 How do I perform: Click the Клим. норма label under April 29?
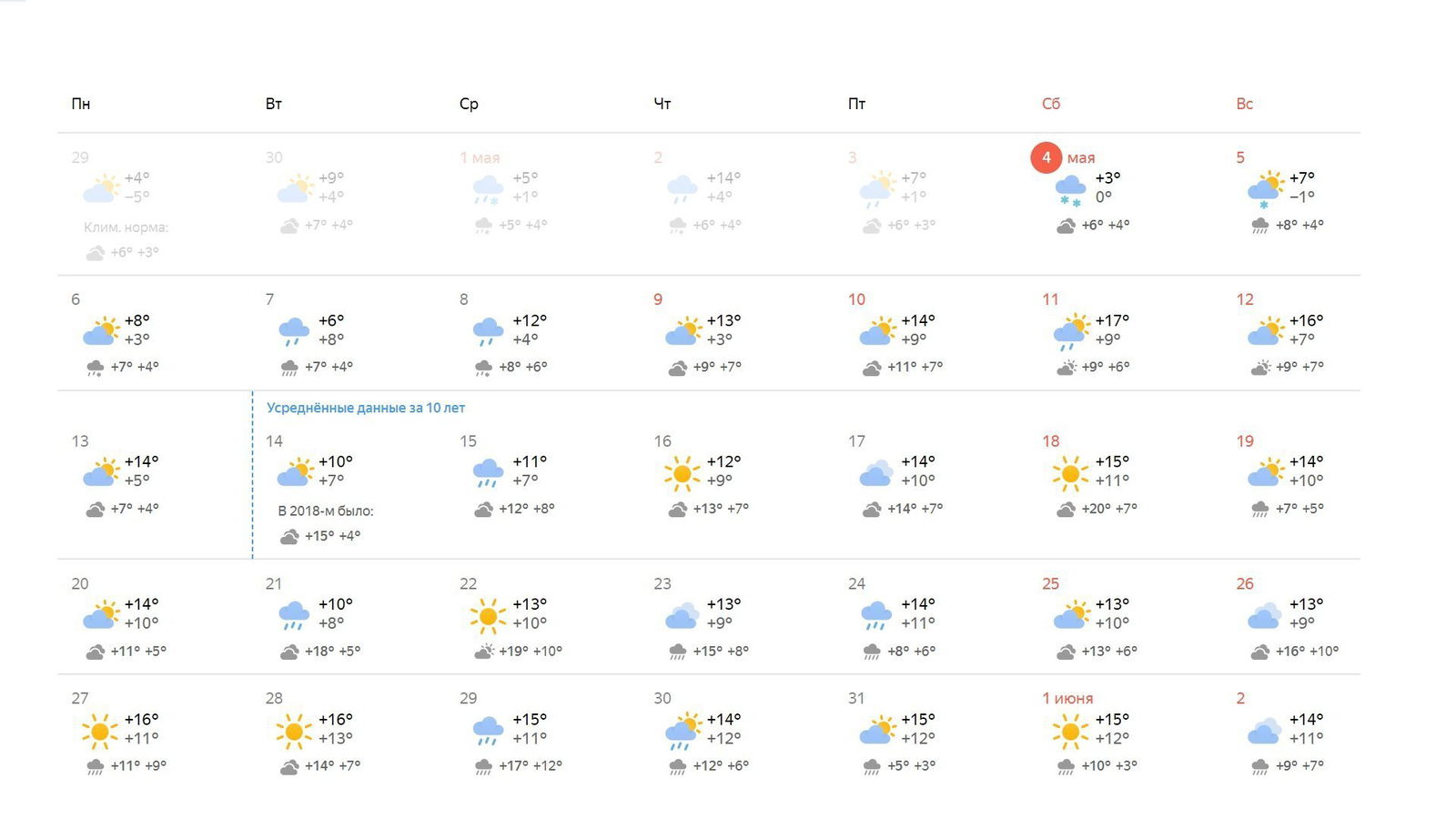tap(126, 227)
